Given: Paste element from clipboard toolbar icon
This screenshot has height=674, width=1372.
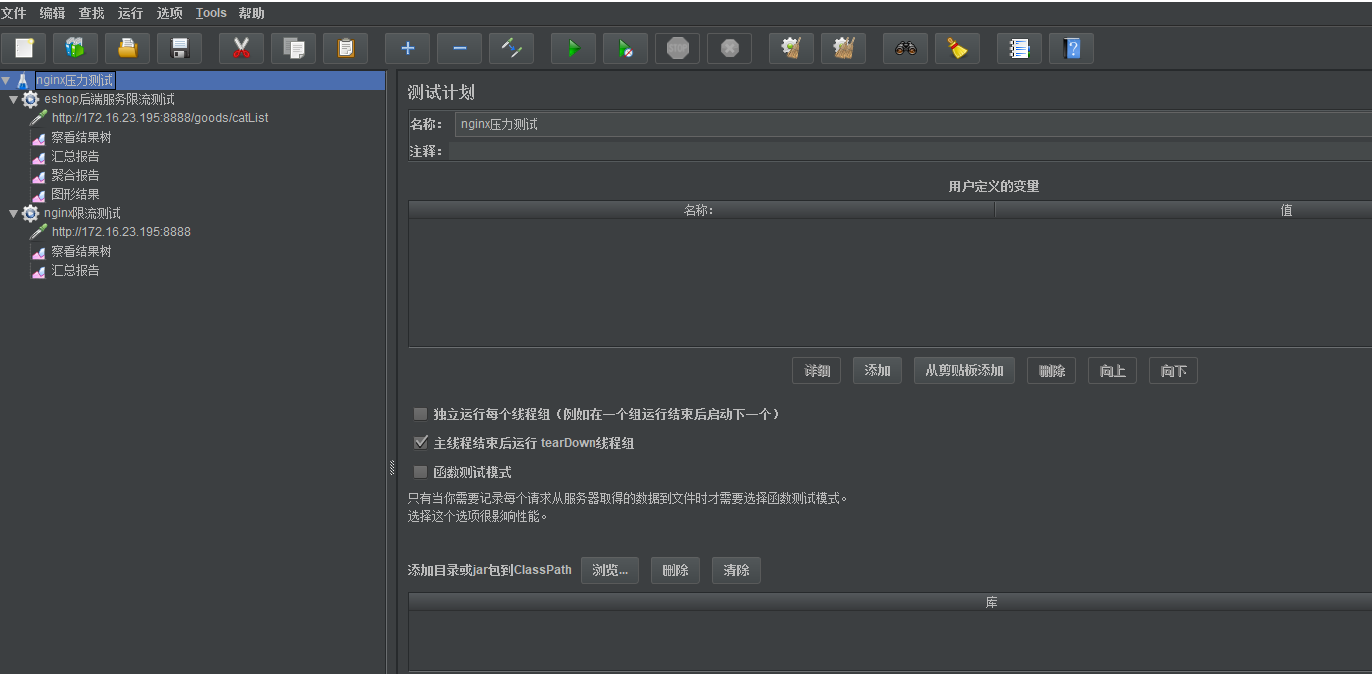Looking at the screenshot, I should [x=345, y=48].
